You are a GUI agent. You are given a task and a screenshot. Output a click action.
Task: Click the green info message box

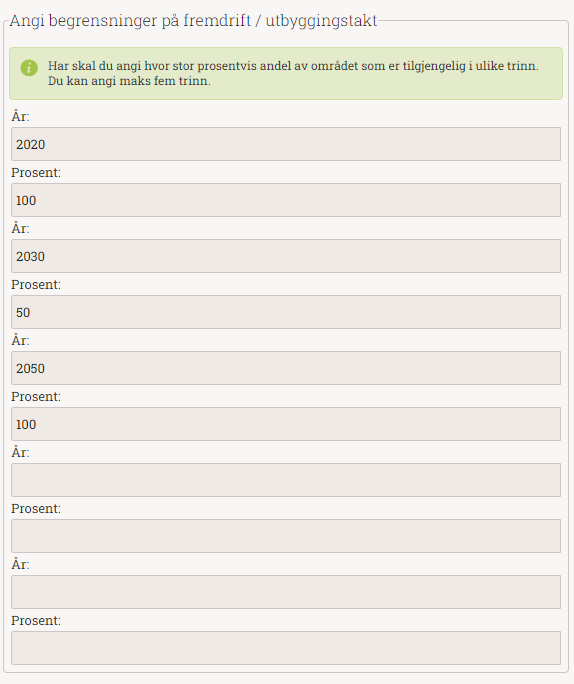(x=286, y=73)
